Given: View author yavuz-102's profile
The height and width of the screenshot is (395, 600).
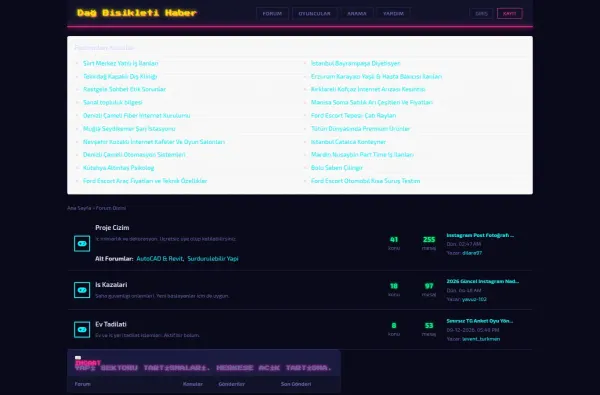Looking at the screenshot, I should (x=474, y=299).
